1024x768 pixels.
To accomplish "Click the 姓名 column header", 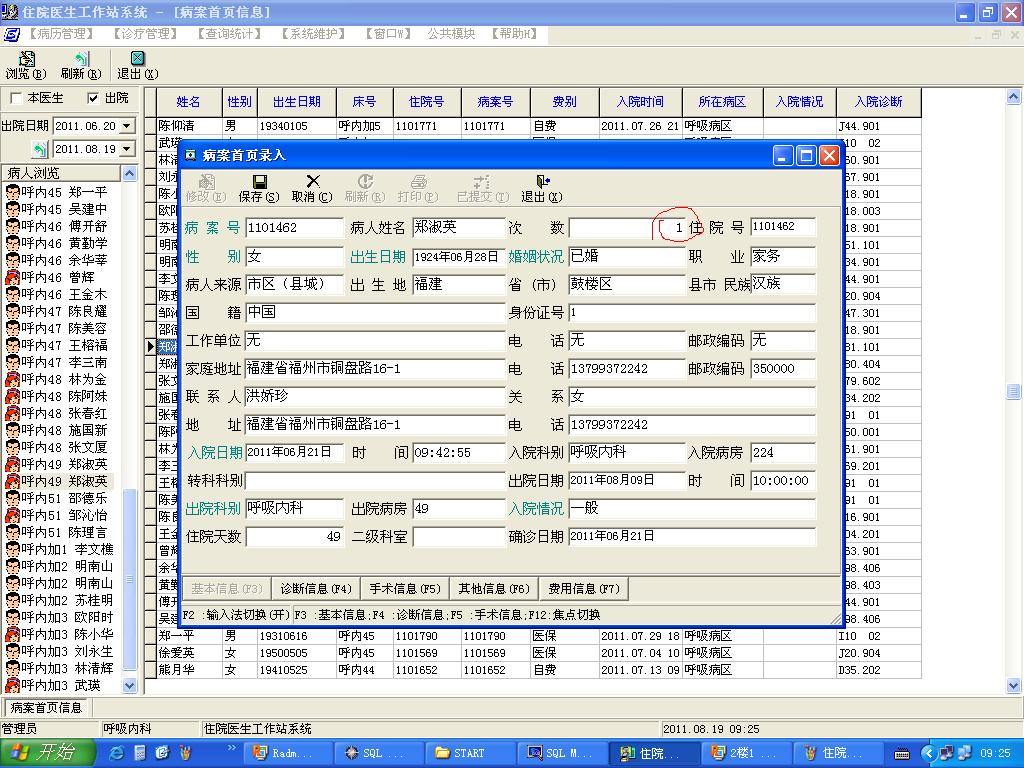I will [x=189, y=101].
